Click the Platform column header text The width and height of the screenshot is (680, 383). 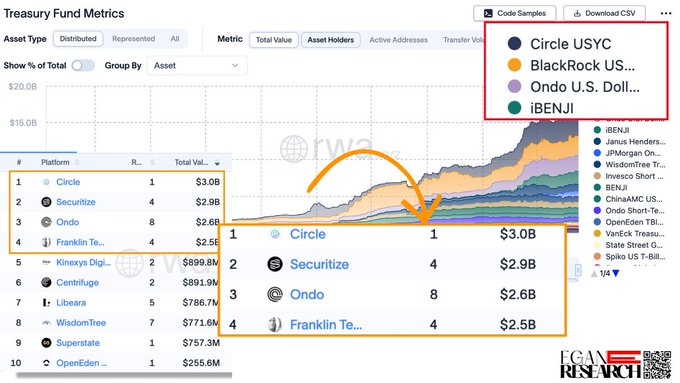55,162
